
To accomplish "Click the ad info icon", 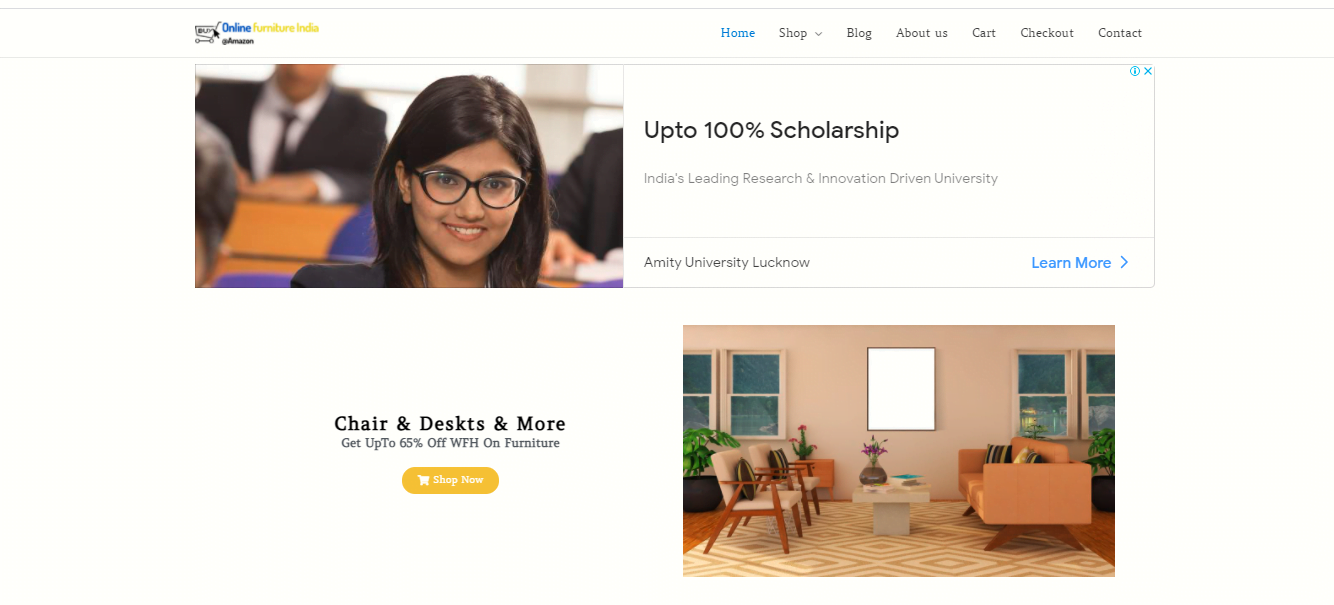I will [x=1135, y=71].
